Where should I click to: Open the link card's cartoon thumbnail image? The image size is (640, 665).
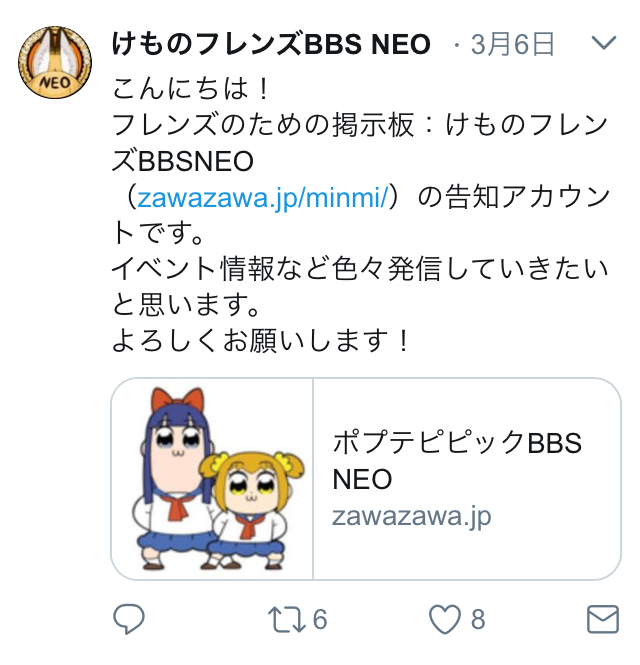click(x=212, y=479)
